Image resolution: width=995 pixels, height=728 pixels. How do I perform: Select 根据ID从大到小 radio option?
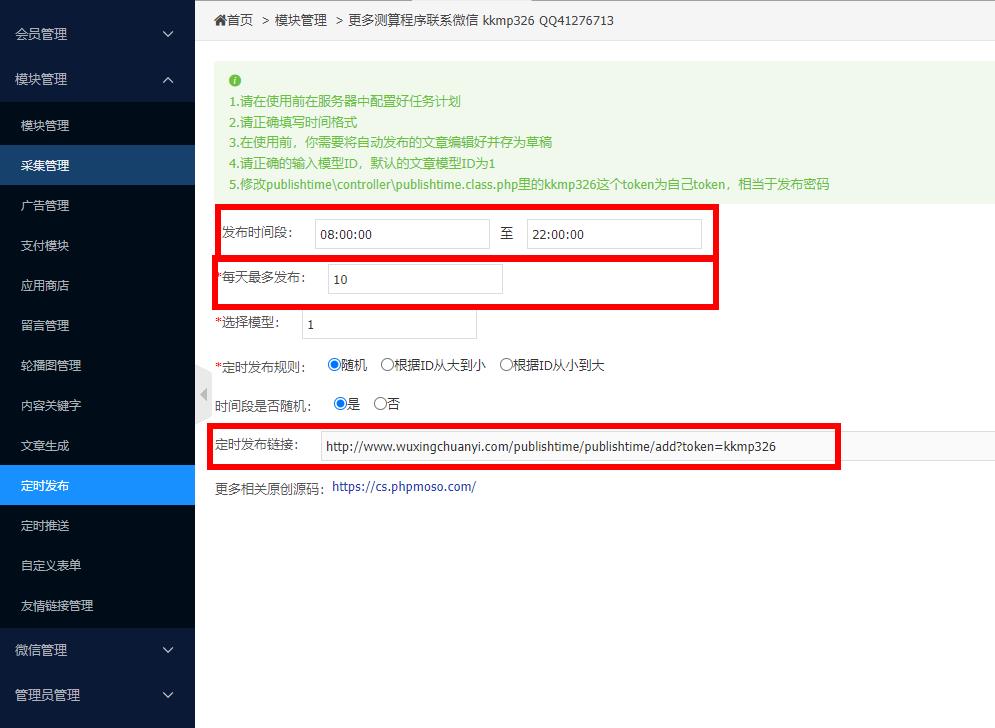tap(387, 365)
